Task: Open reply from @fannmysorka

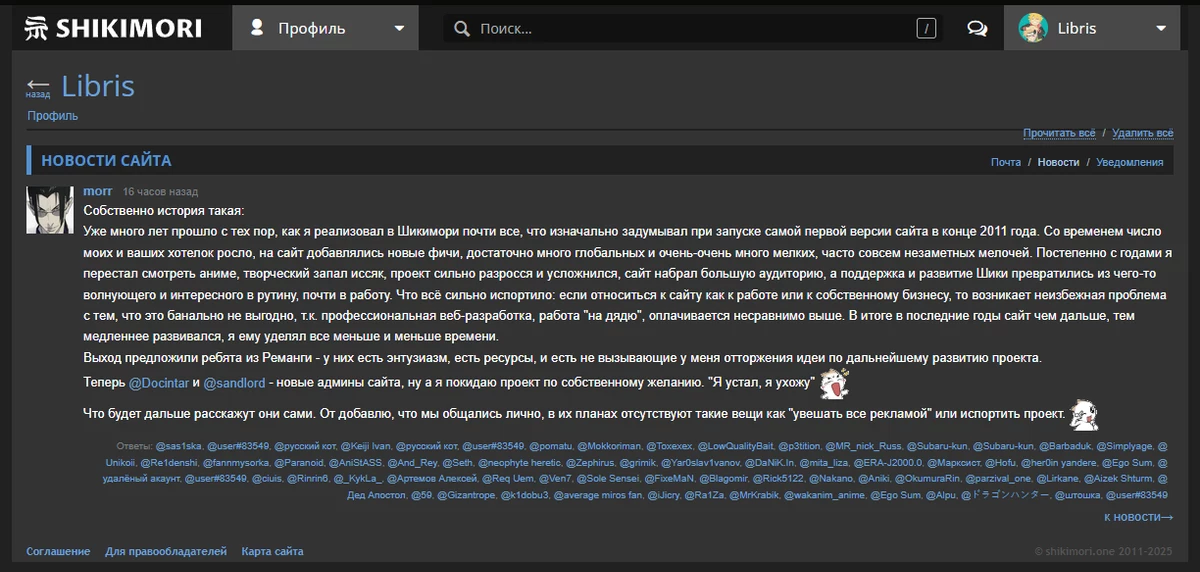Action: [235, 463]
